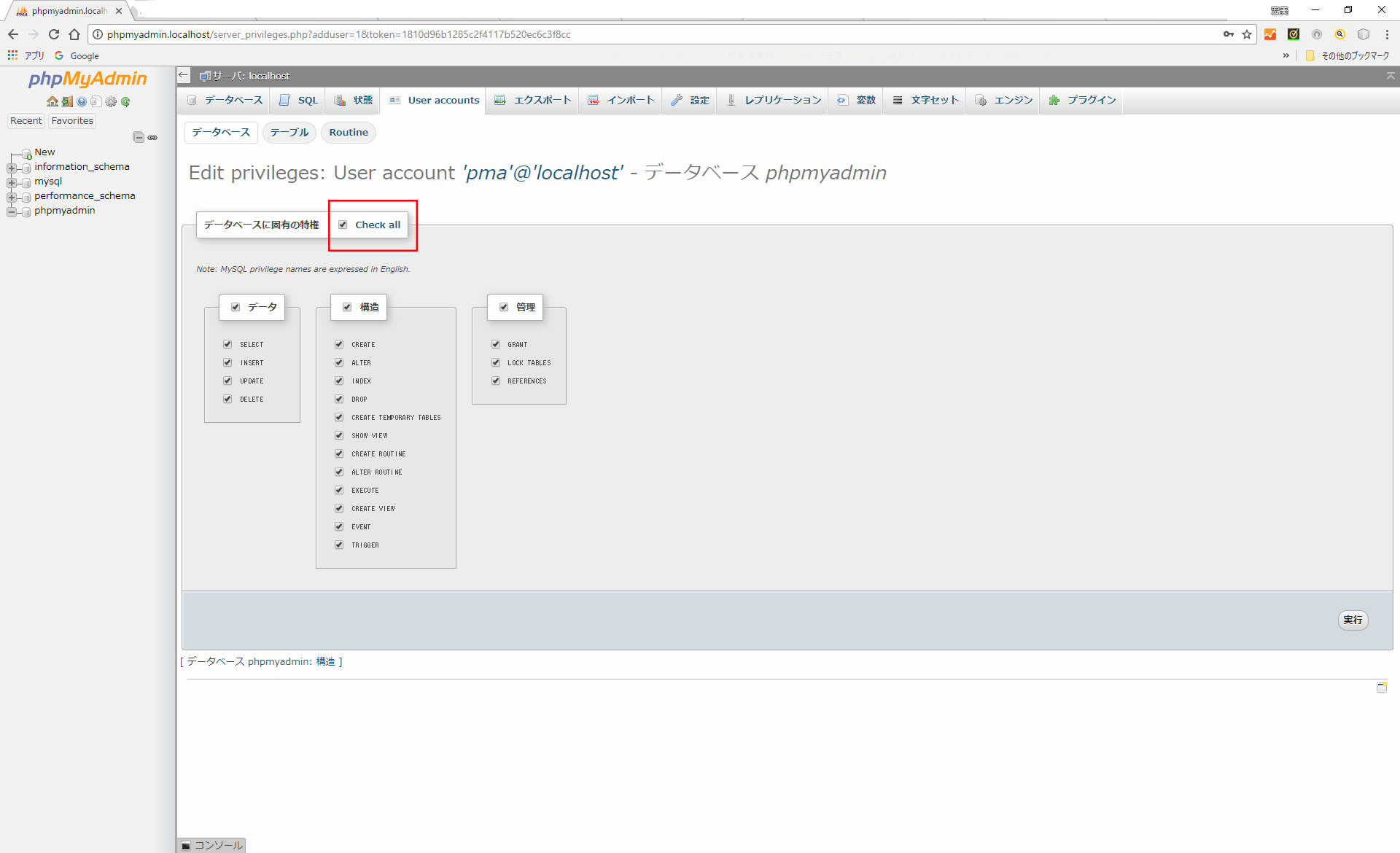Open the Favorites tables button
This screenshot has height=853, width=1400.
click(x=72, y=121)
